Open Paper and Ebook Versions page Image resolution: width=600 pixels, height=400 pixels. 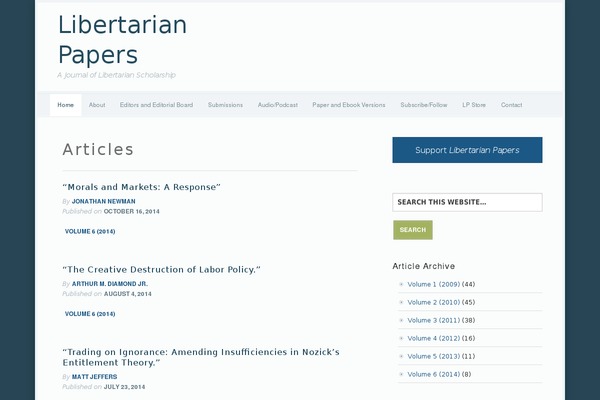tap(349, 105)
